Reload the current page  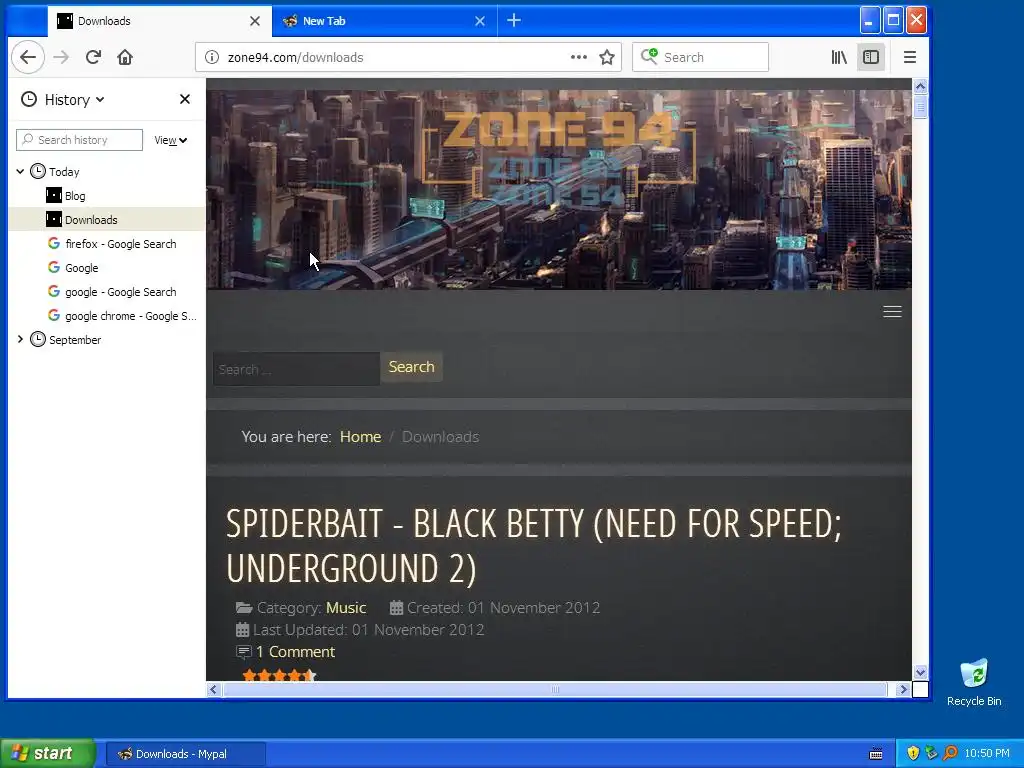tap(93, 57)
